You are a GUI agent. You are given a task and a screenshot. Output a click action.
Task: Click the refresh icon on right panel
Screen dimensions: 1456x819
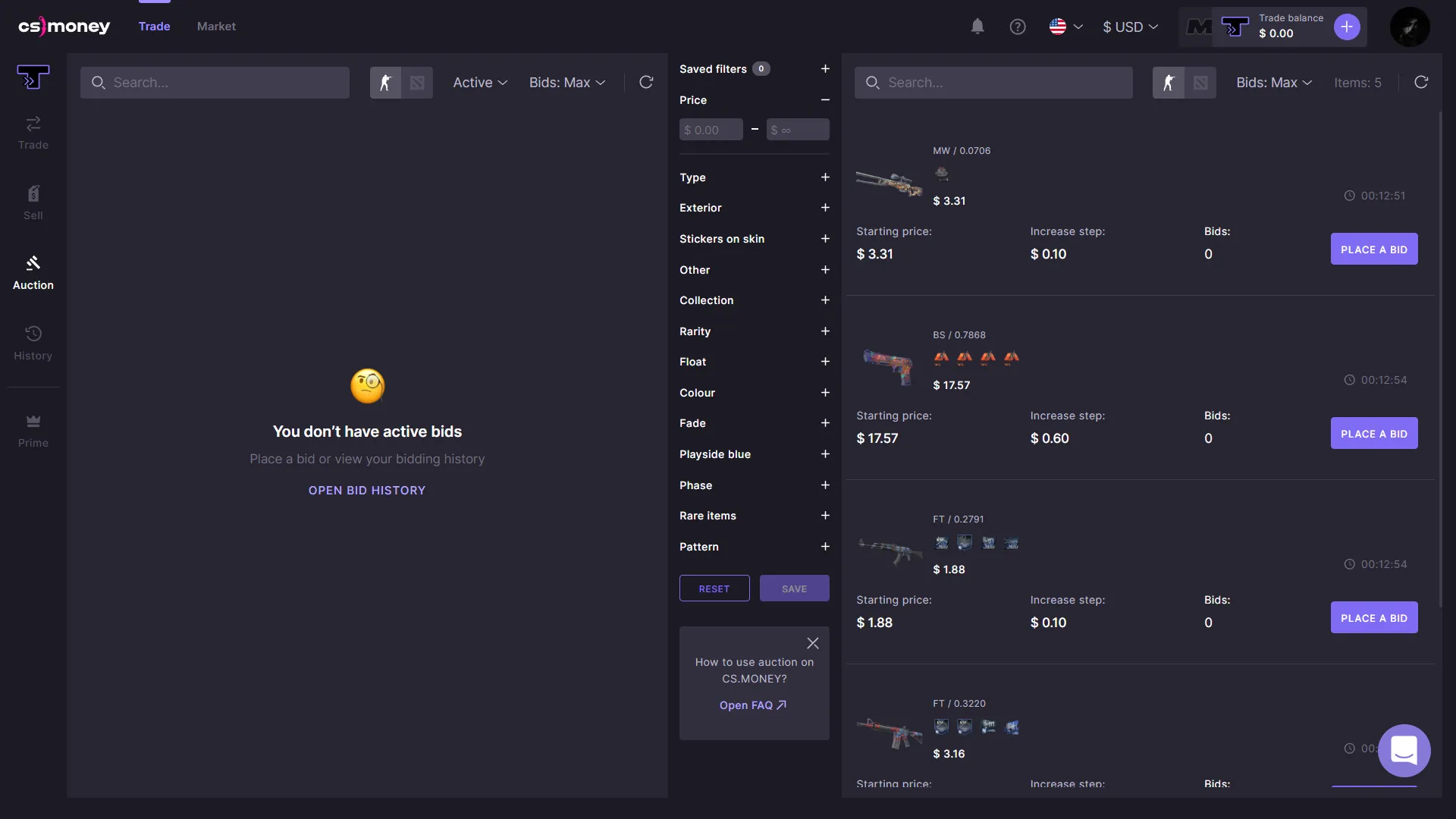1421,82
